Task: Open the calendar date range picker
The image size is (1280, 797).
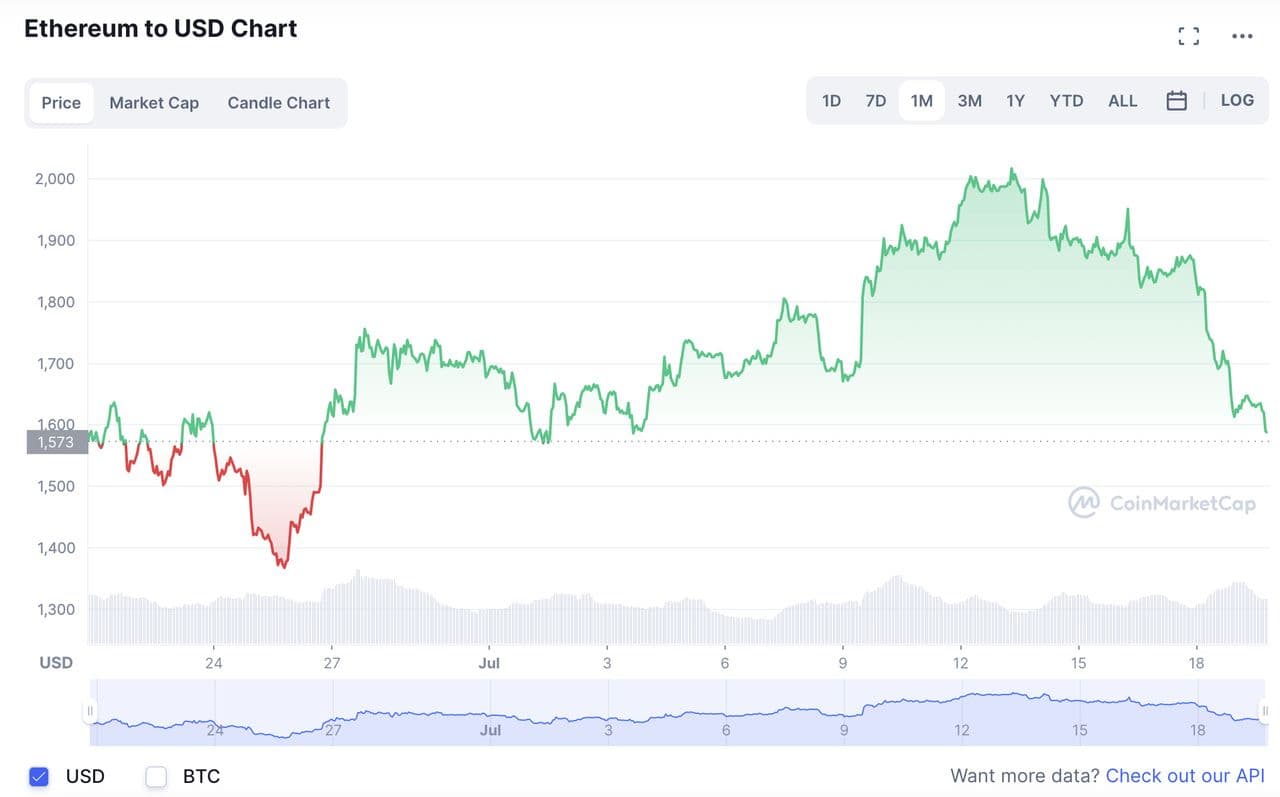Action: [1177, 101]
